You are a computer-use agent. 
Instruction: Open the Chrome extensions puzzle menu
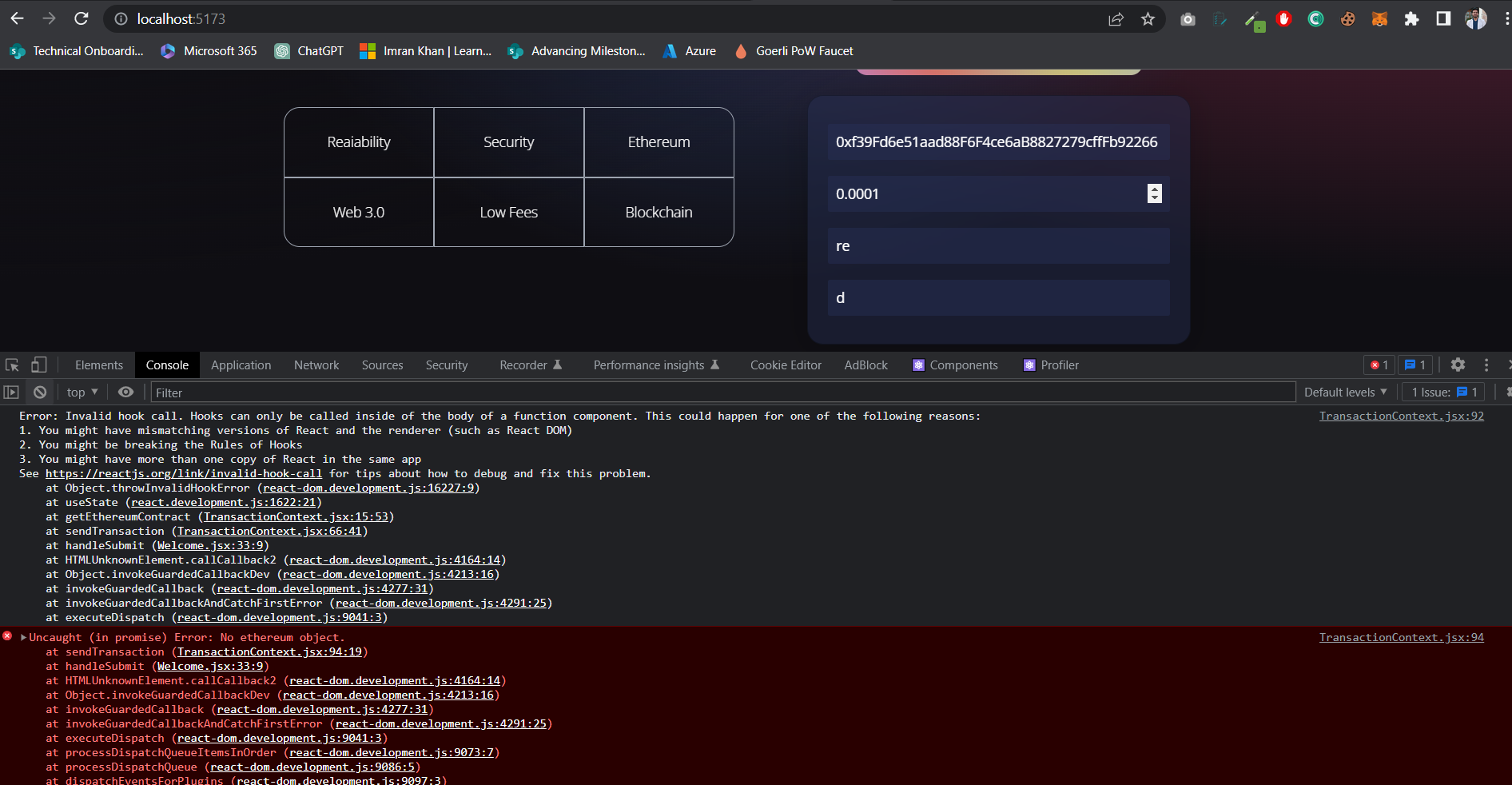coord(1411,19)
